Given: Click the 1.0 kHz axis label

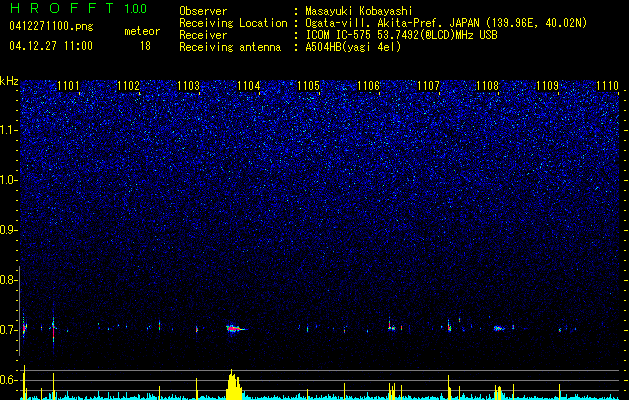Looking at the screenshot, I should (8, 180).
